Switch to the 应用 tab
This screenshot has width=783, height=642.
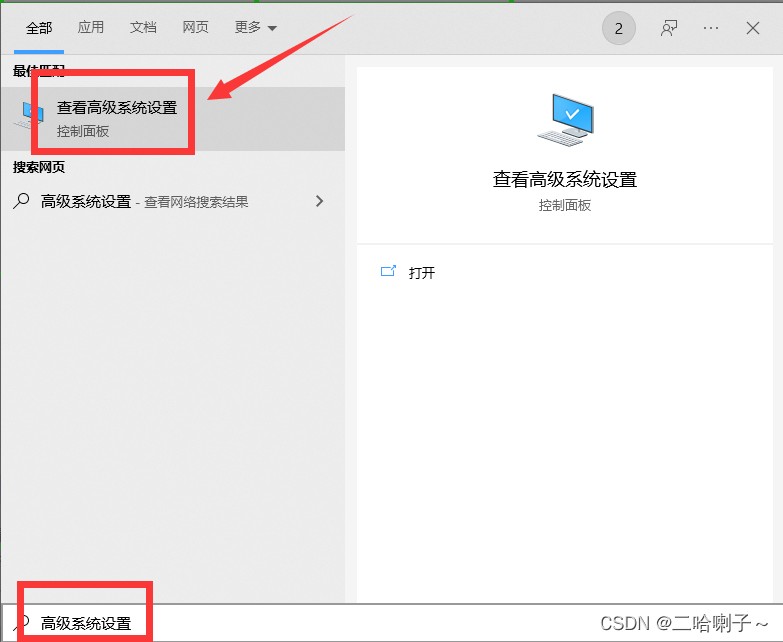[x=91, y=27]
